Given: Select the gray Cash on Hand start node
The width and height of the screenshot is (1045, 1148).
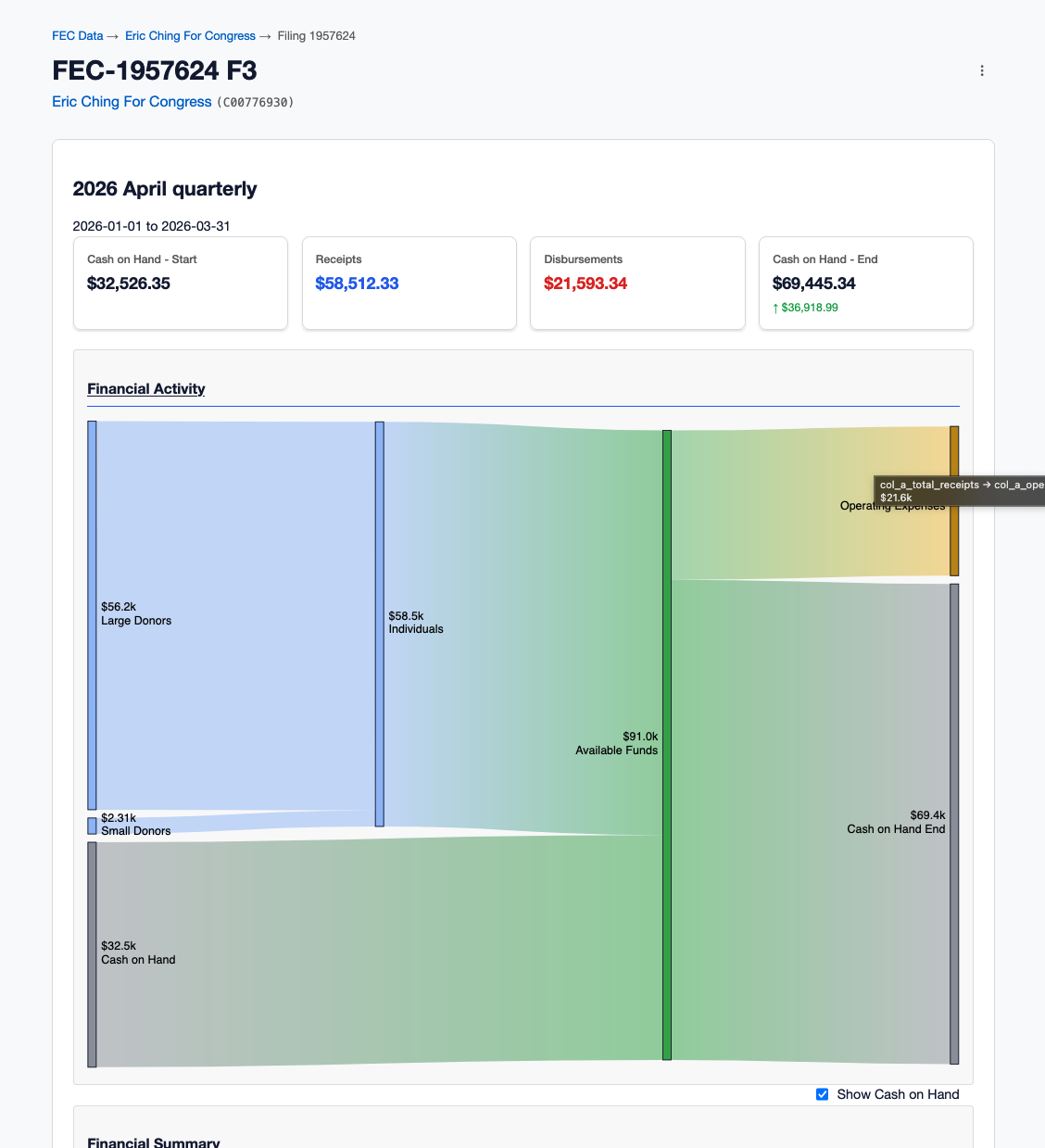Looking at the screenshot, I should point(92,954).
